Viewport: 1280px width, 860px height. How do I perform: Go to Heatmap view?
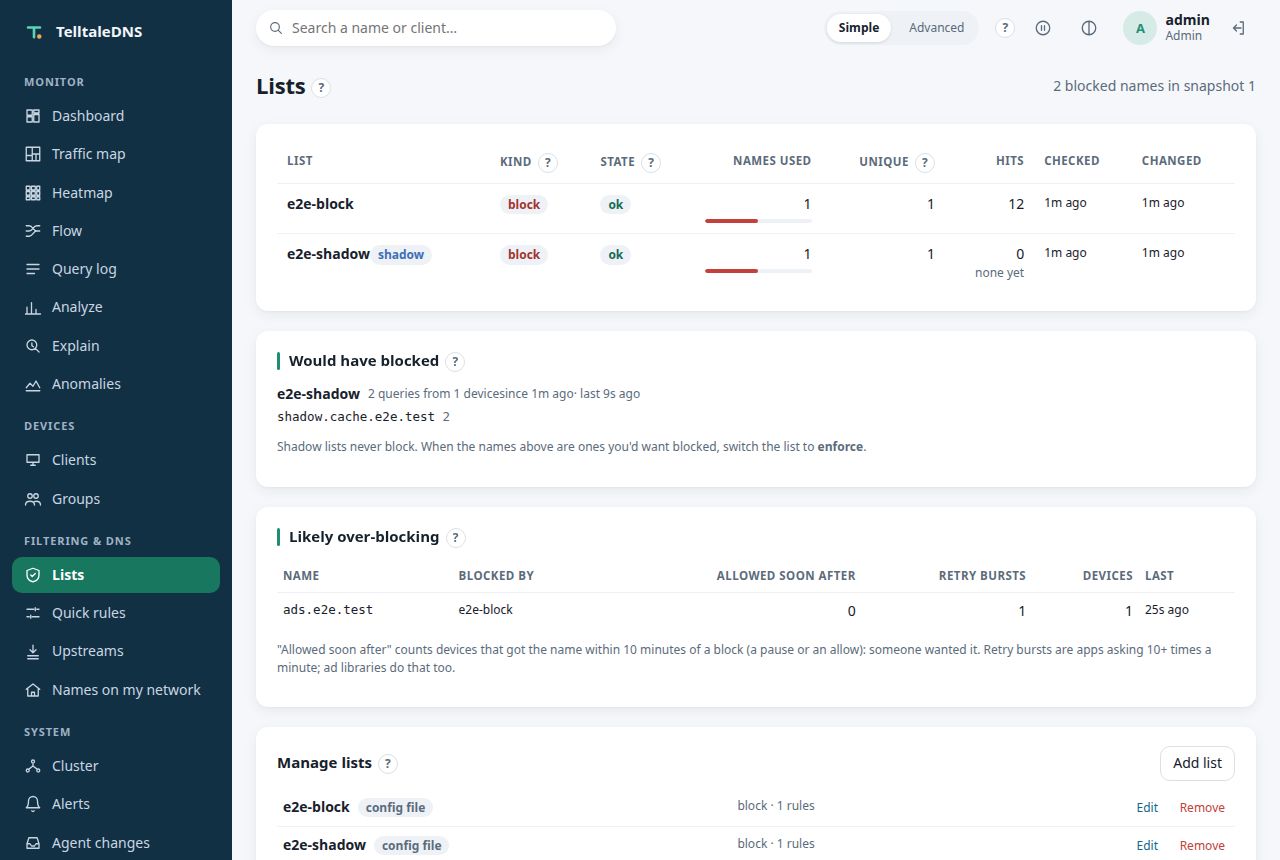click(x=116, y=193)
